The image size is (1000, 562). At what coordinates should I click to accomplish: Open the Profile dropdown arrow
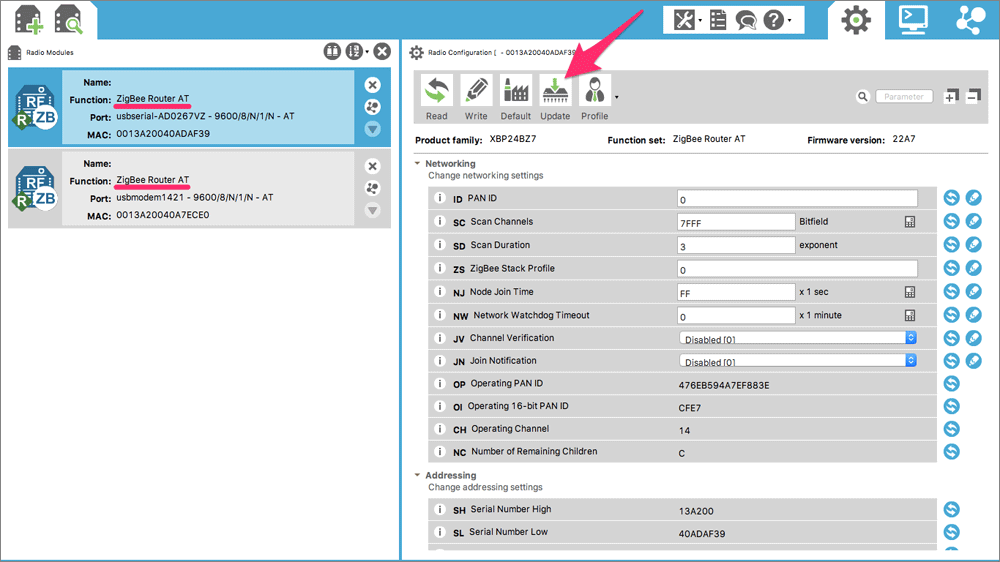616,98
